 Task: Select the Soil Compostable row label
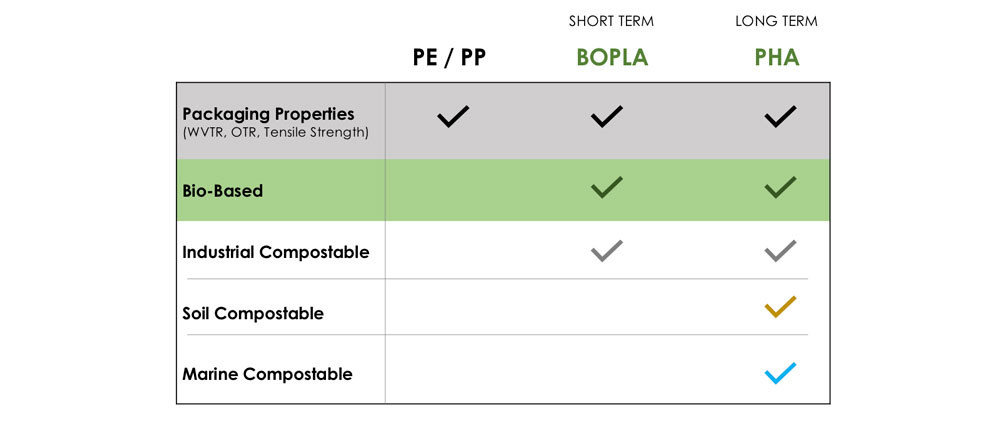[x=253, y=313]
